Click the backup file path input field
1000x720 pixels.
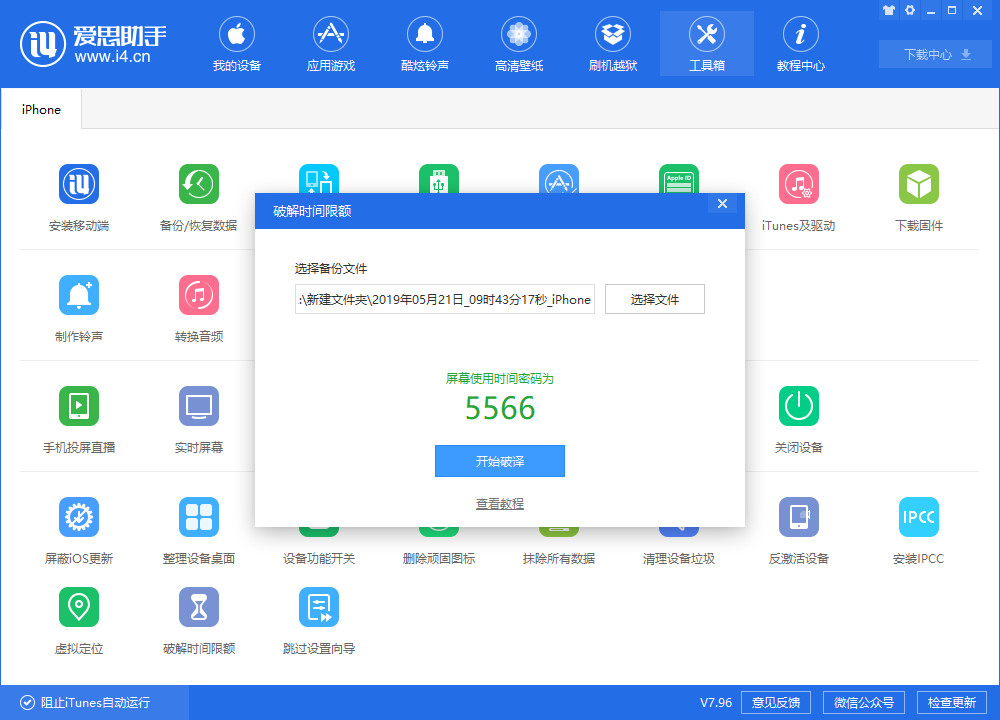coord(444,298)
